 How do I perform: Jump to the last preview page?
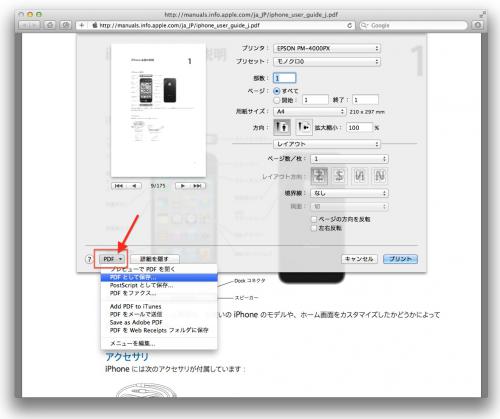point(198,186)
